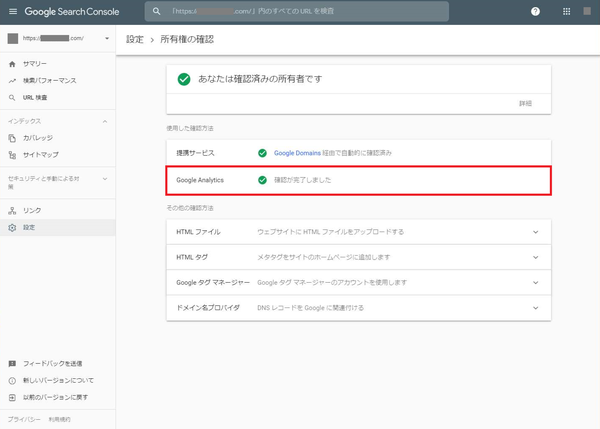This screenshot has height=429, width=600.
Task: Open リンク report in sidebar
Action: (x=31, y=211)
